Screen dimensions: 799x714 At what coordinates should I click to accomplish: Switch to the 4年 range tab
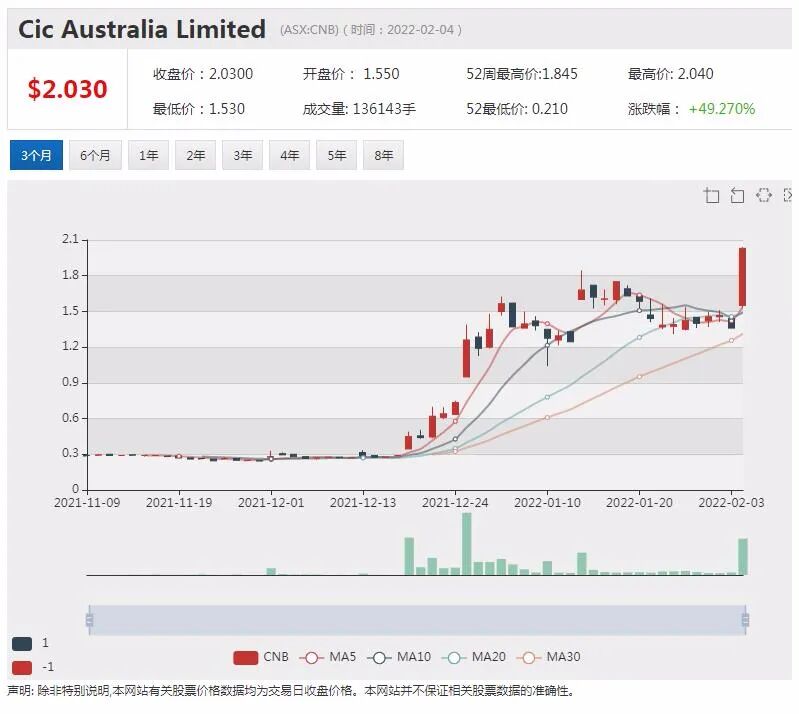[289, 155]
